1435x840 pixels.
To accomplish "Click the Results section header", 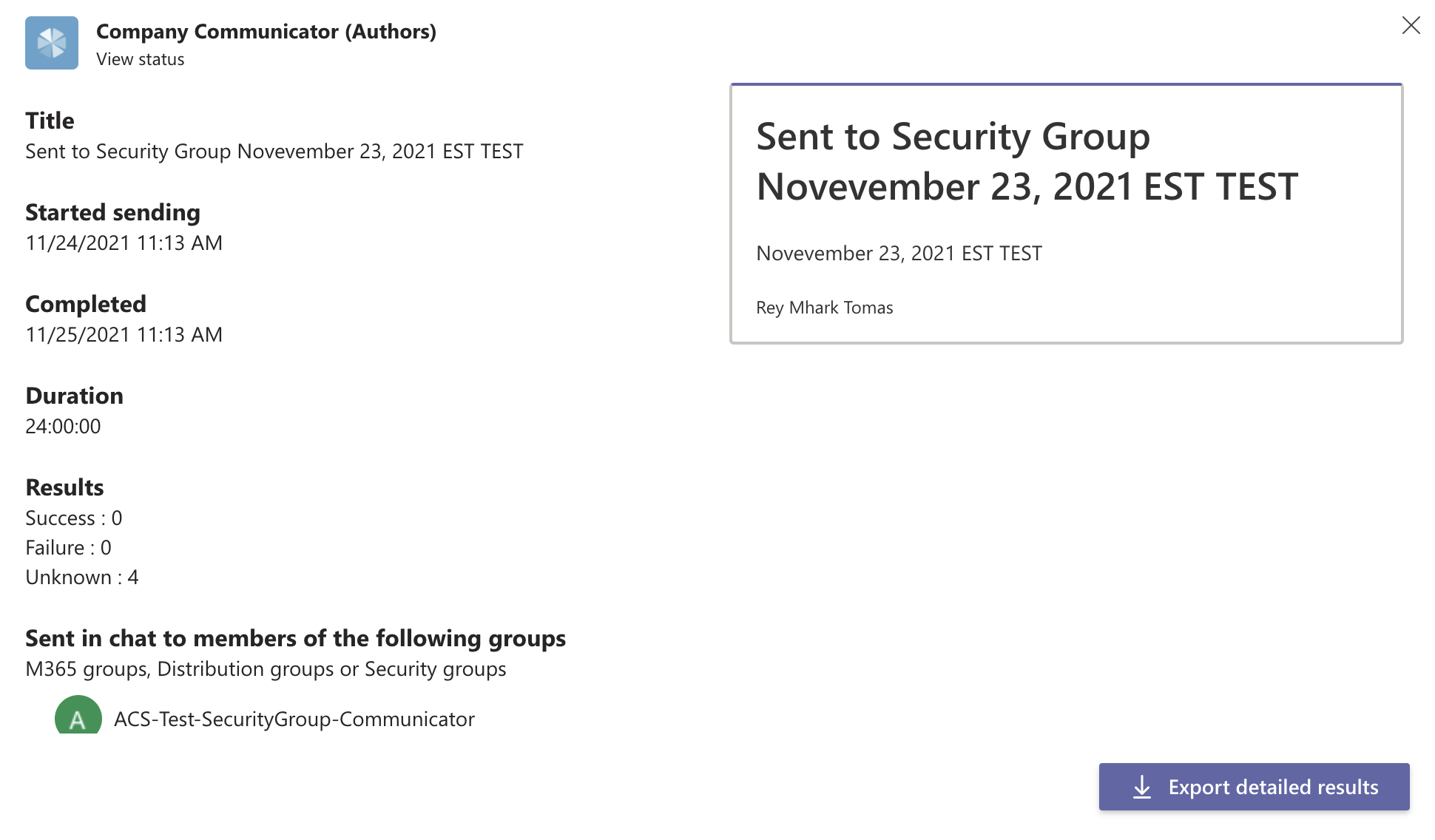I will point(64,487).
